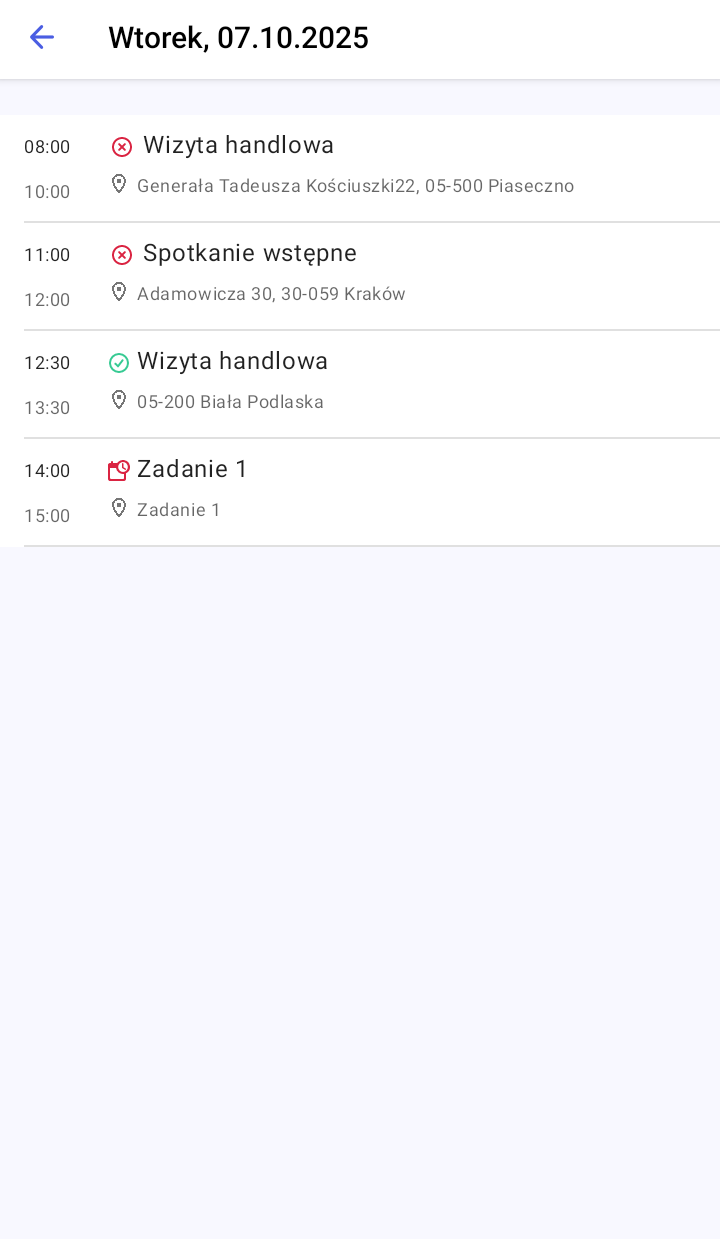Open the Zadanie 1 task title
This screenshot has height=1239, width=720.
point(192,470)
